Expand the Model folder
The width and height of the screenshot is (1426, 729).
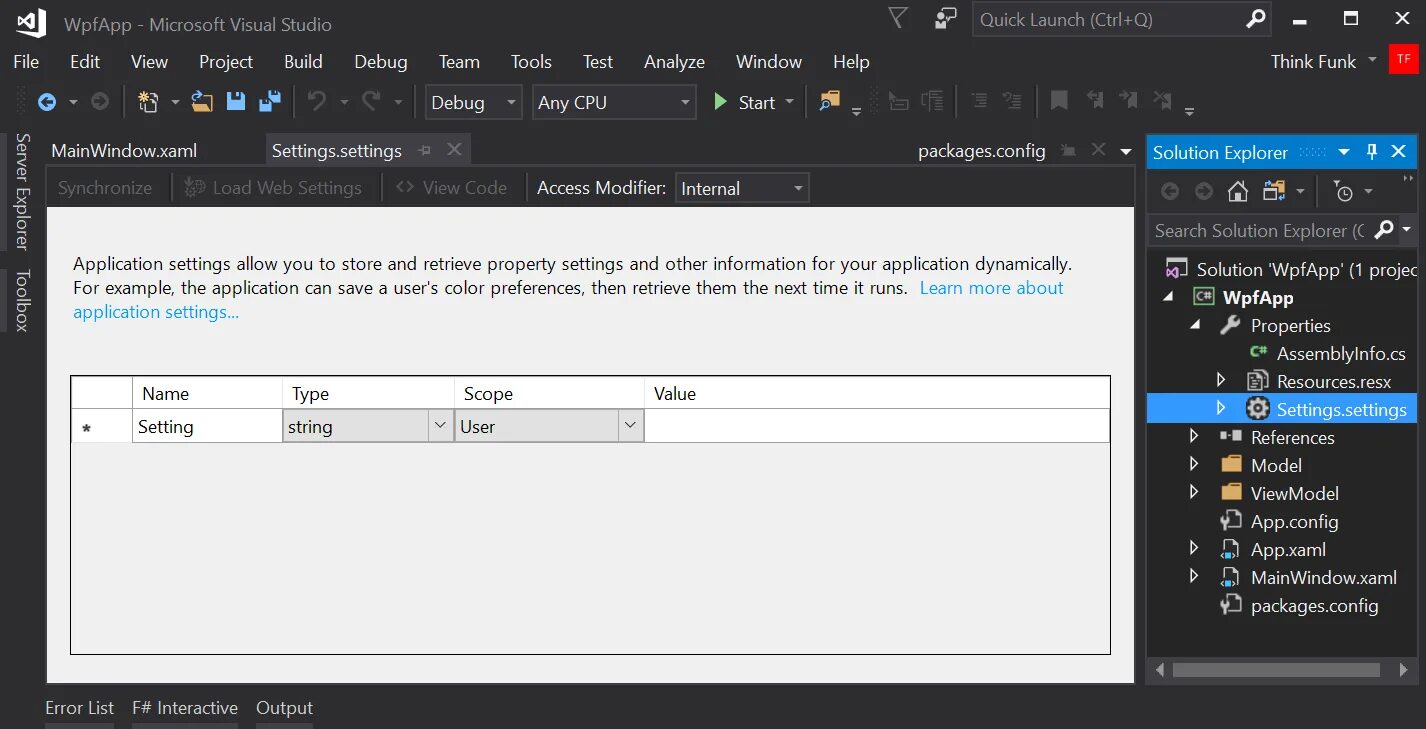[1194, 464]
